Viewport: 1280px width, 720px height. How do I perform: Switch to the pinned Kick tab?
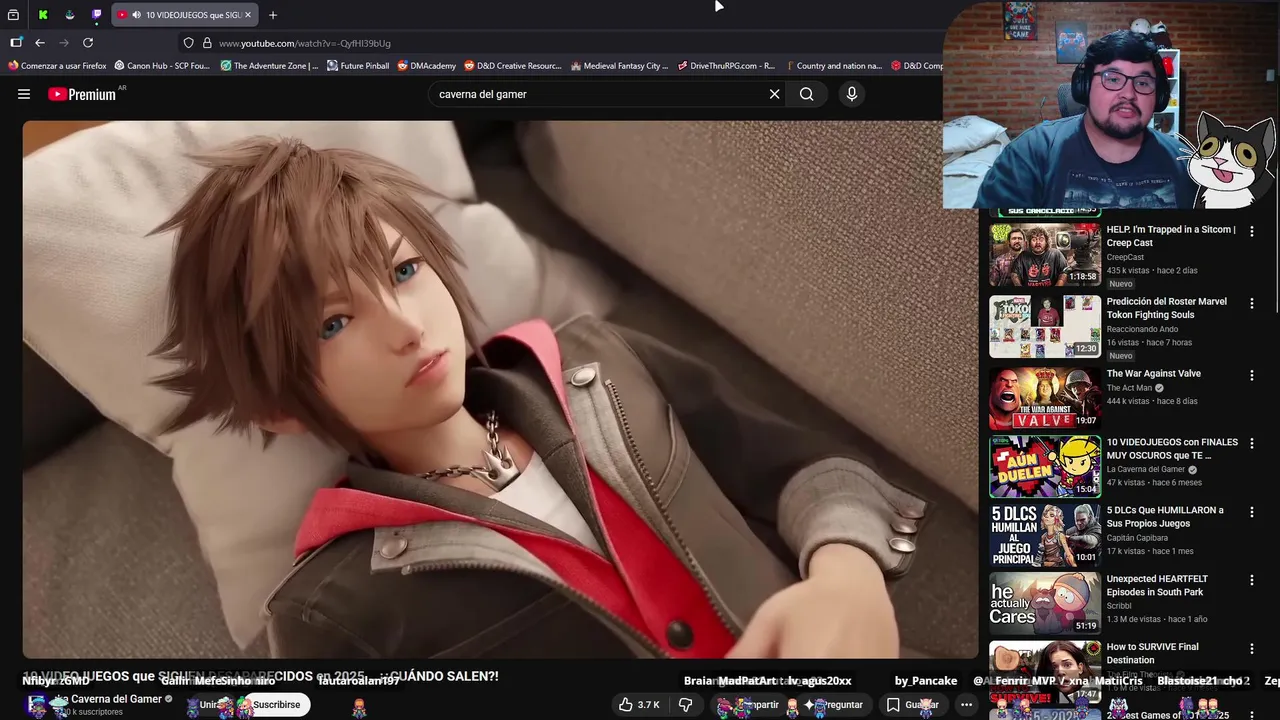pos(43,15)
